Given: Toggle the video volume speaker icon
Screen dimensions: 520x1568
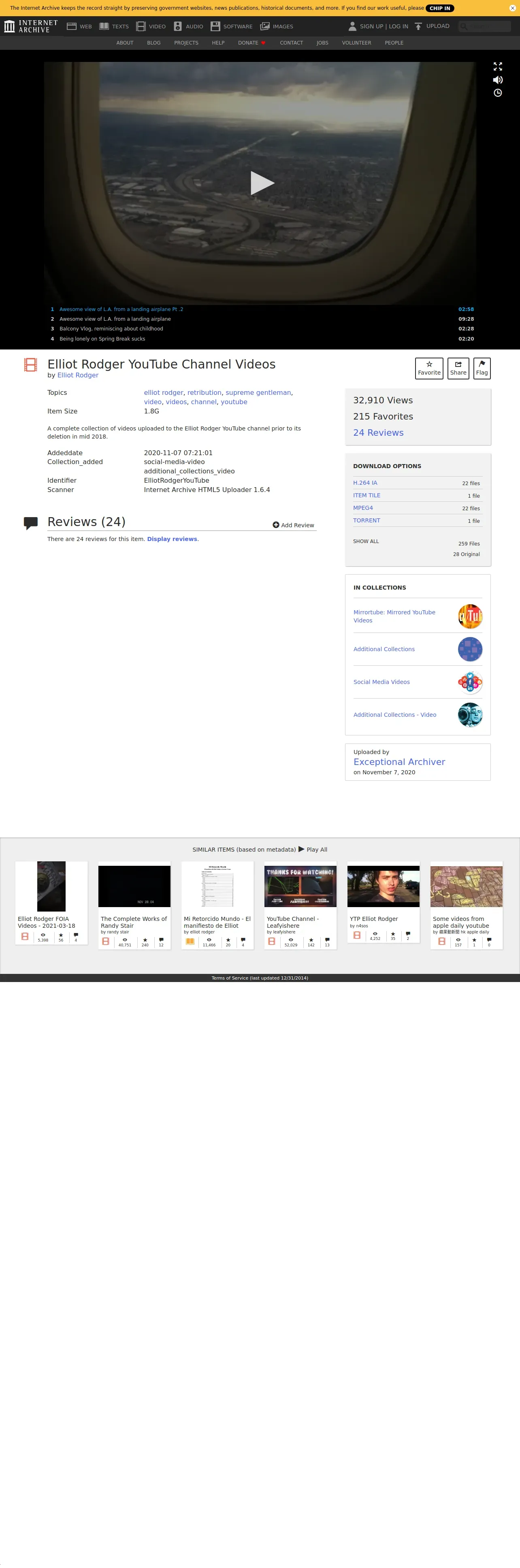Looking at the screenshot, I should [x=497, y=80].
